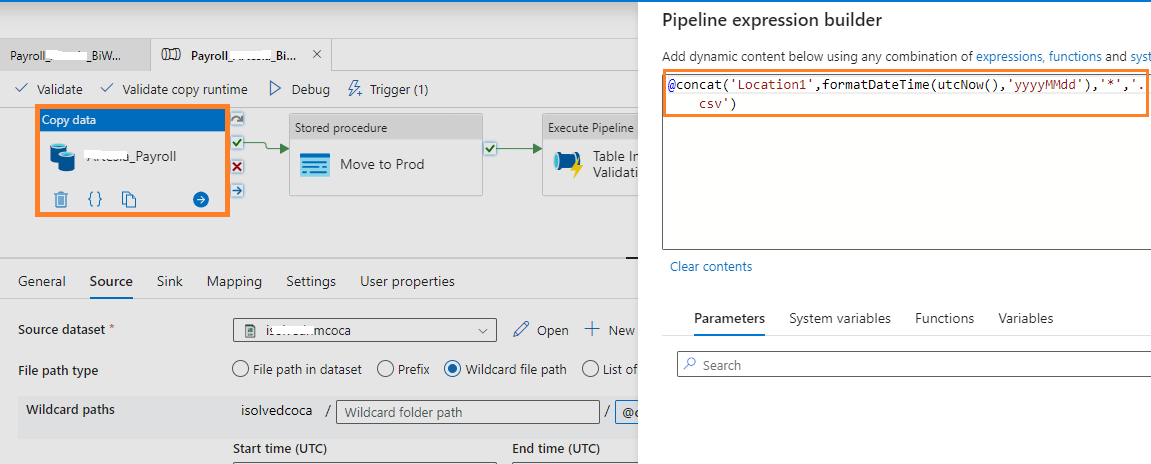This screenshot has height=464, width=1151.
Task: Click the skipped output connector arrow icon
Action: [237, 119]
